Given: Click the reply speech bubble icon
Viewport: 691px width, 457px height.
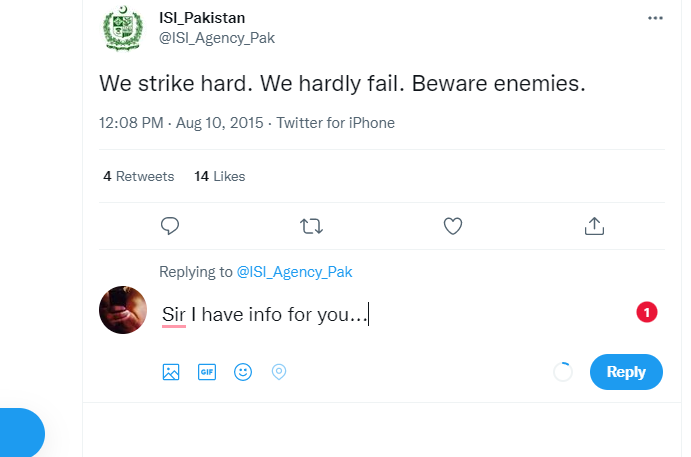Looking at the screenshot, I should [170, 226].
